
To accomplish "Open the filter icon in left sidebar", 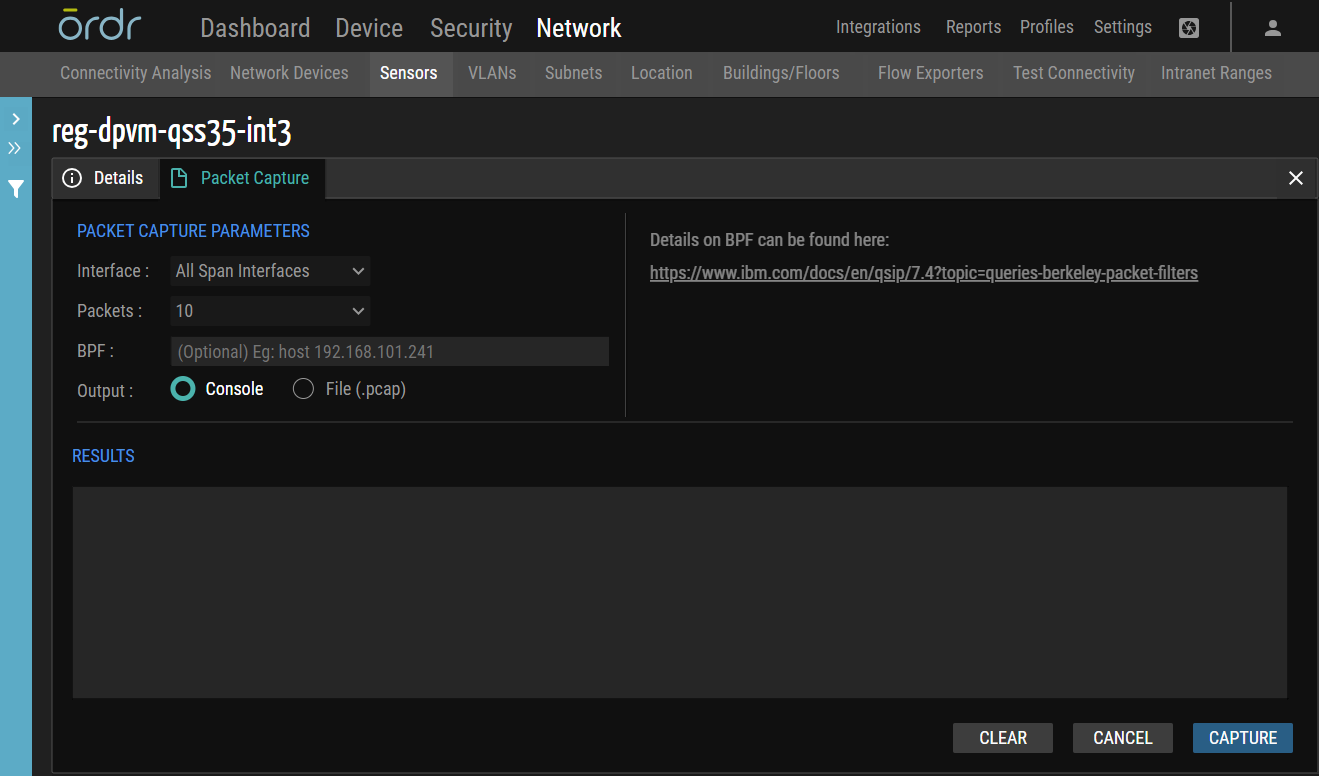I will click(x=15, y=188).
